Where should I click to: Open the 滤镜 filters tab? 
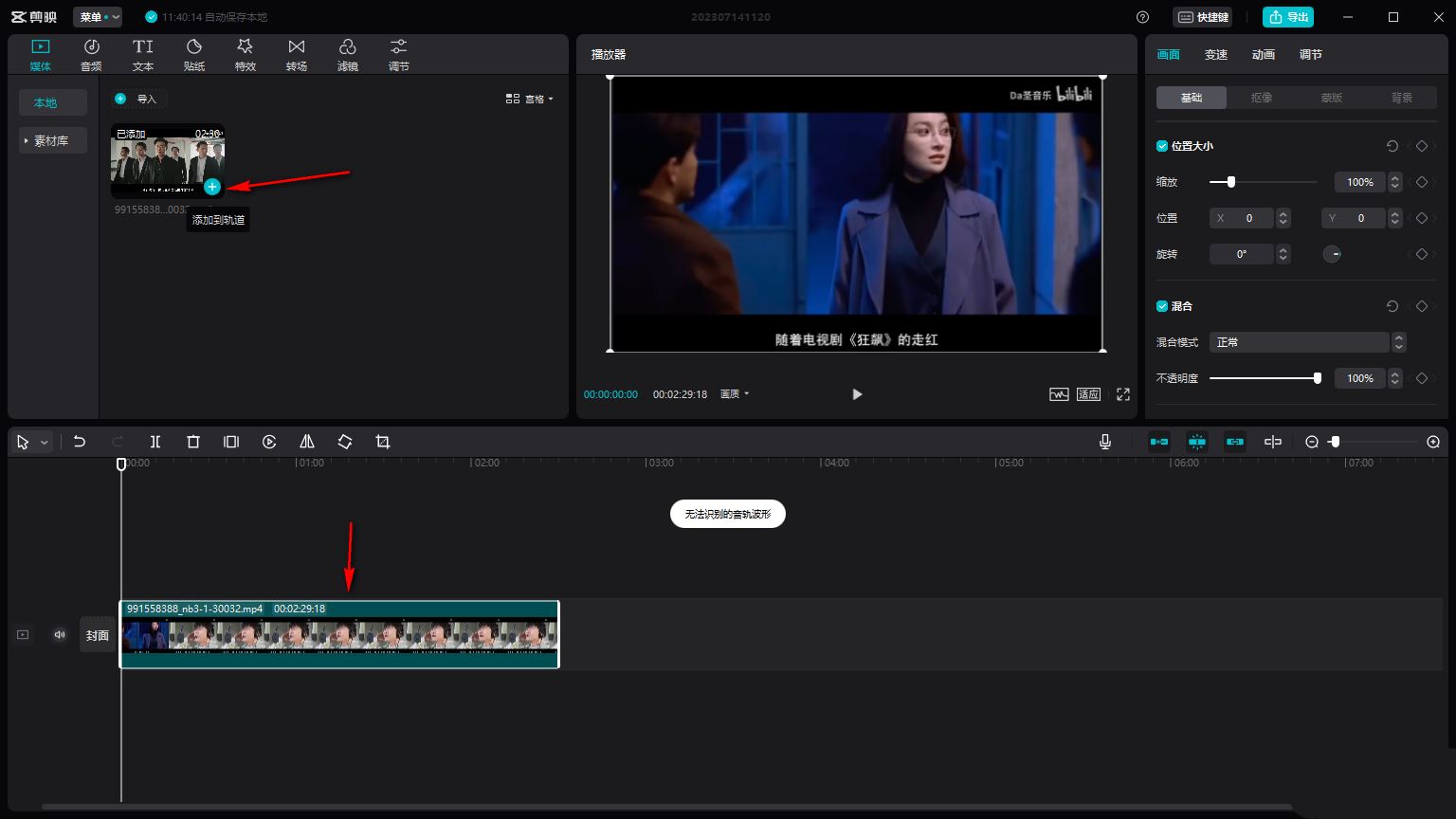coord(348,55)
